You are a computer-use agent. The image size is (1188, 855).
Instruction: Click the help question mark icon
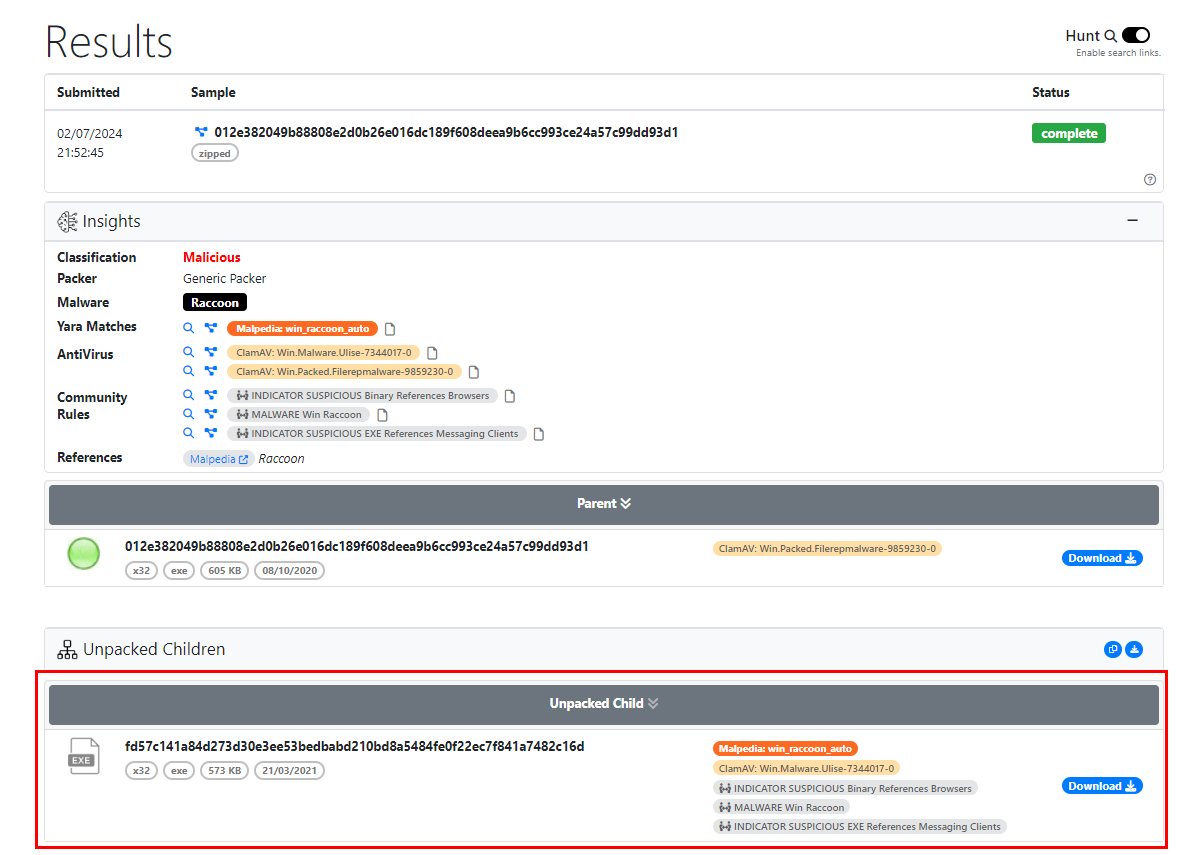(1149, 180)
